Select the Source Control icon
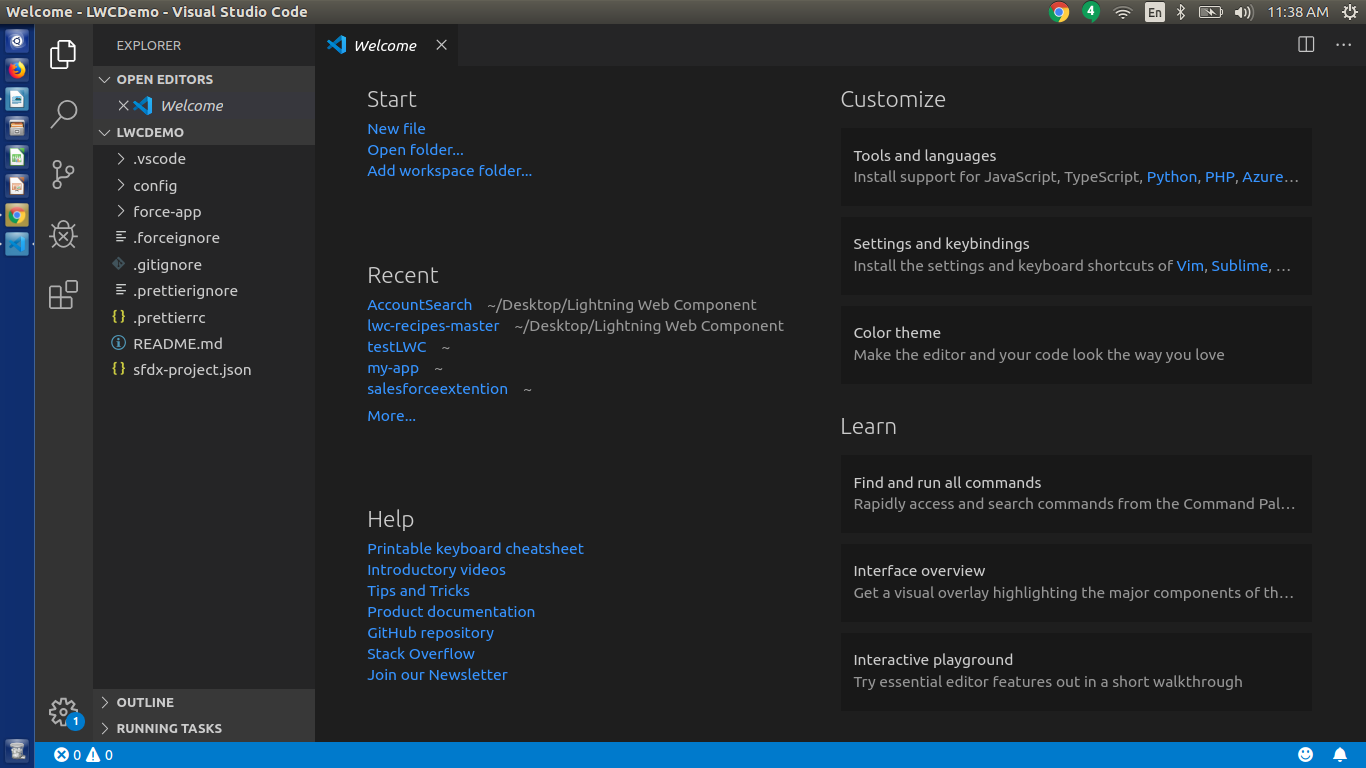This screenshot has width=1366, height=768. click(x=63, y=175)
